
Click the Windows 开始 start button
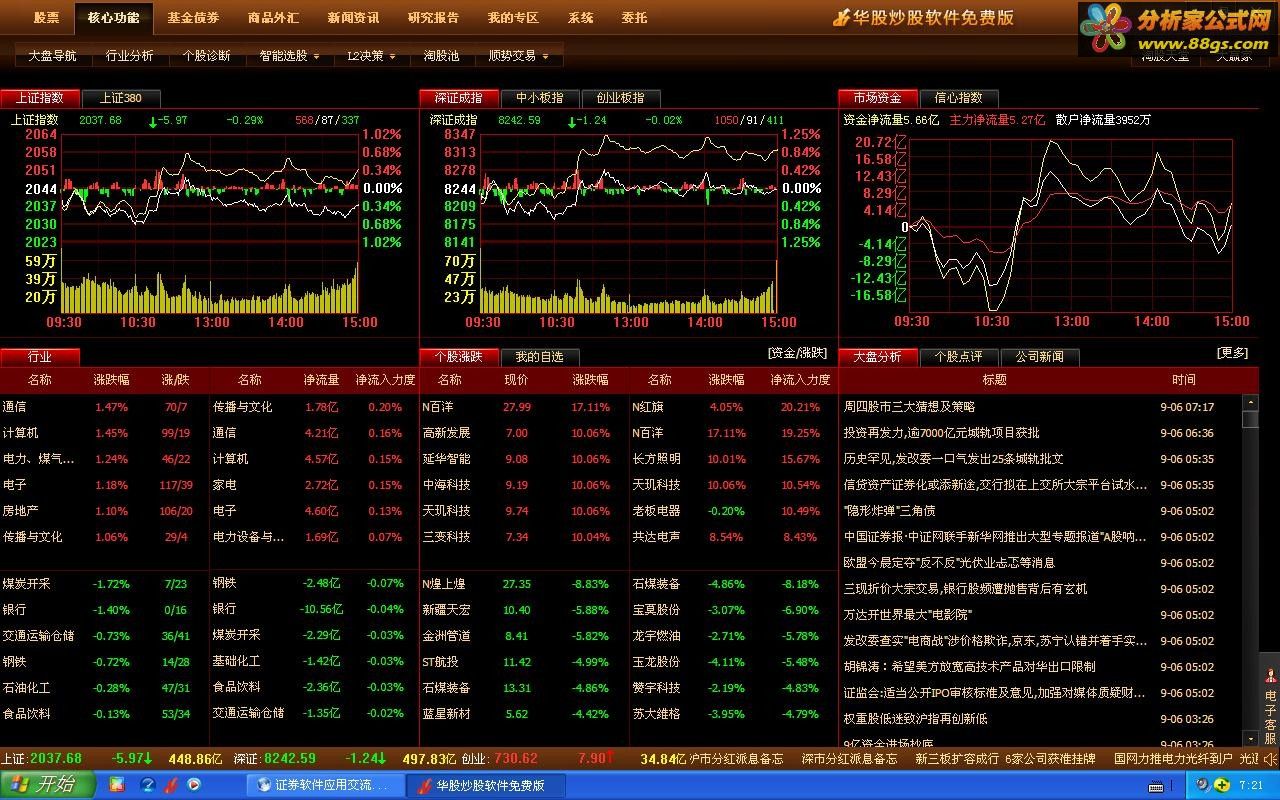pyautogui.click(x=48, y=785)
